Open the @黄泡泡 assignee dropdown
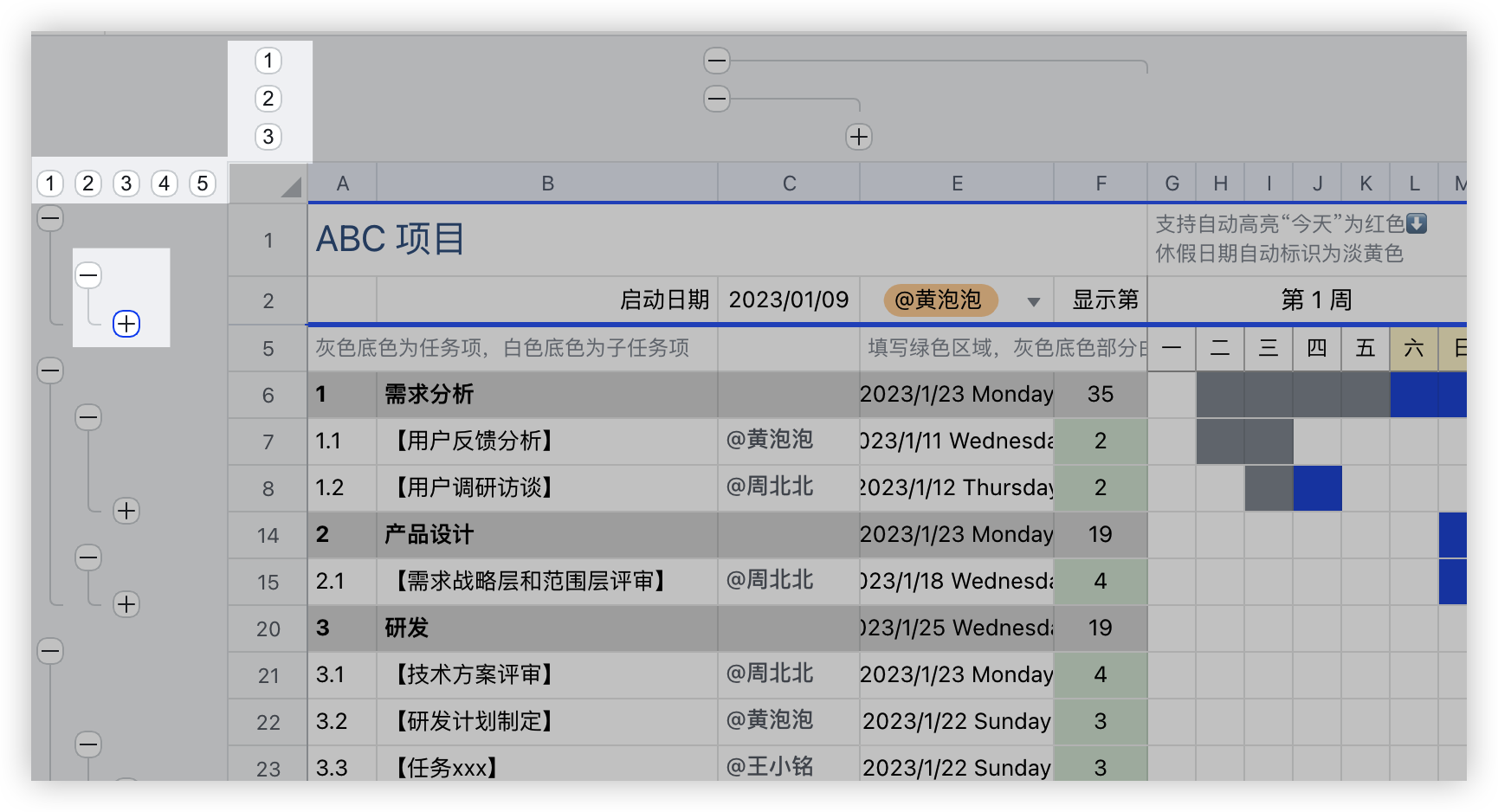This screenshot has height=812, width=1498. tap(1034, 302)
